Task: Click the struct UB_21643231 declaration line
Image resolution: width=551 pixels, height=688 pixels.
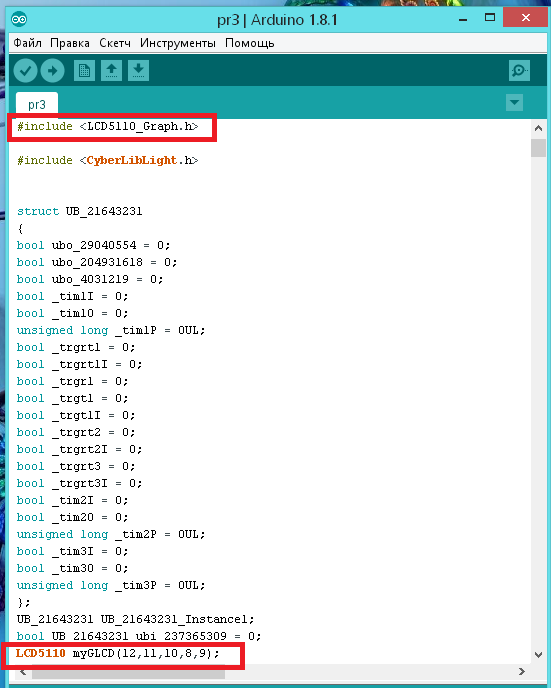Action: coord(80,211)
